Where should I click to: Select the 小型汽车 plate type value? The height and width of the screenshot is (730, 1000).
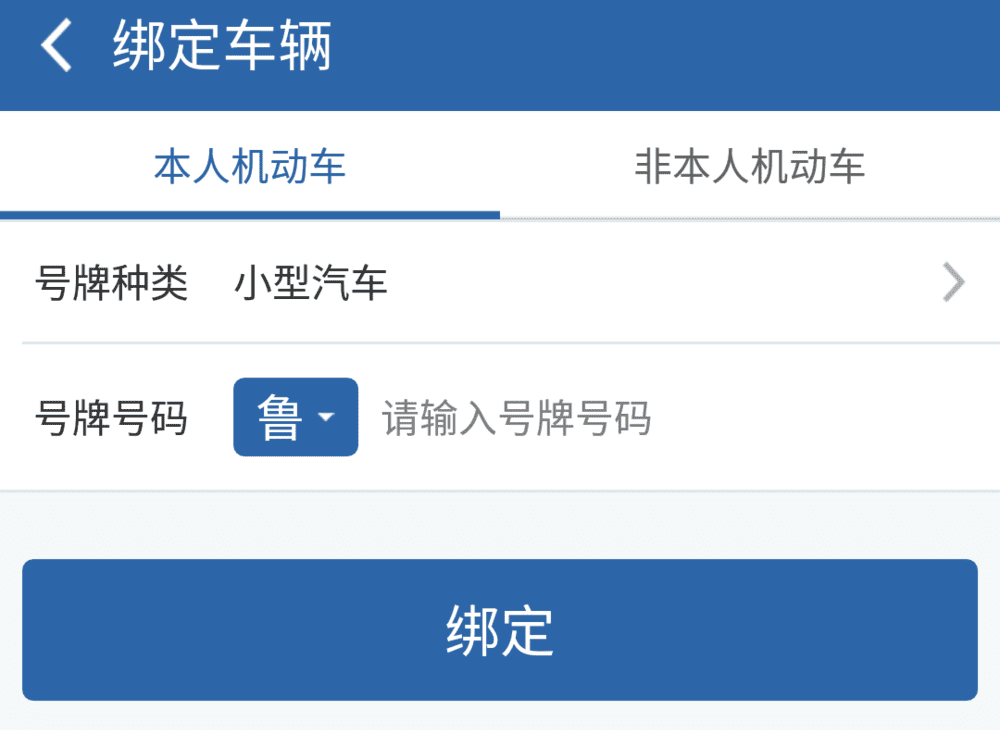tap(311, 285)
